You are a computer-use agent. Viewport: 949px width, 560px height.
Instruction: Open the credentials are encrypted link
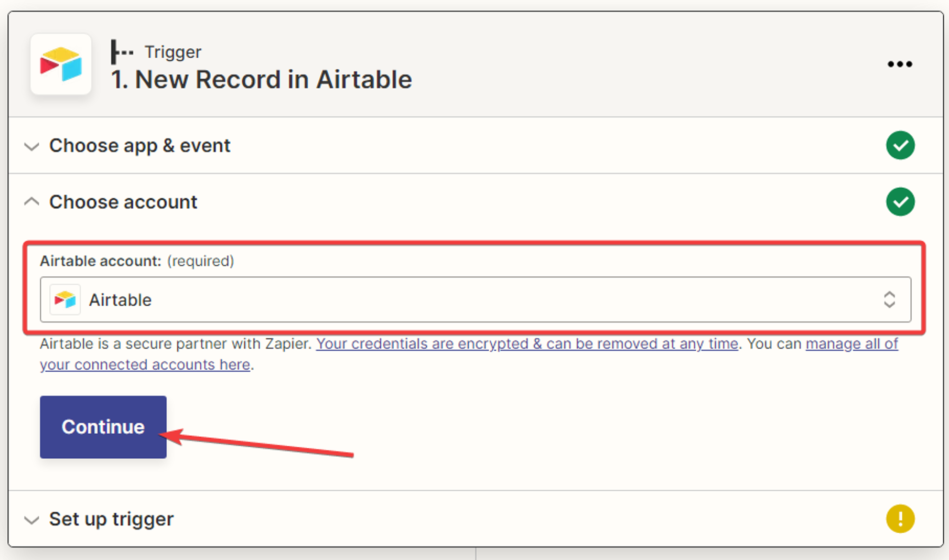527,344
